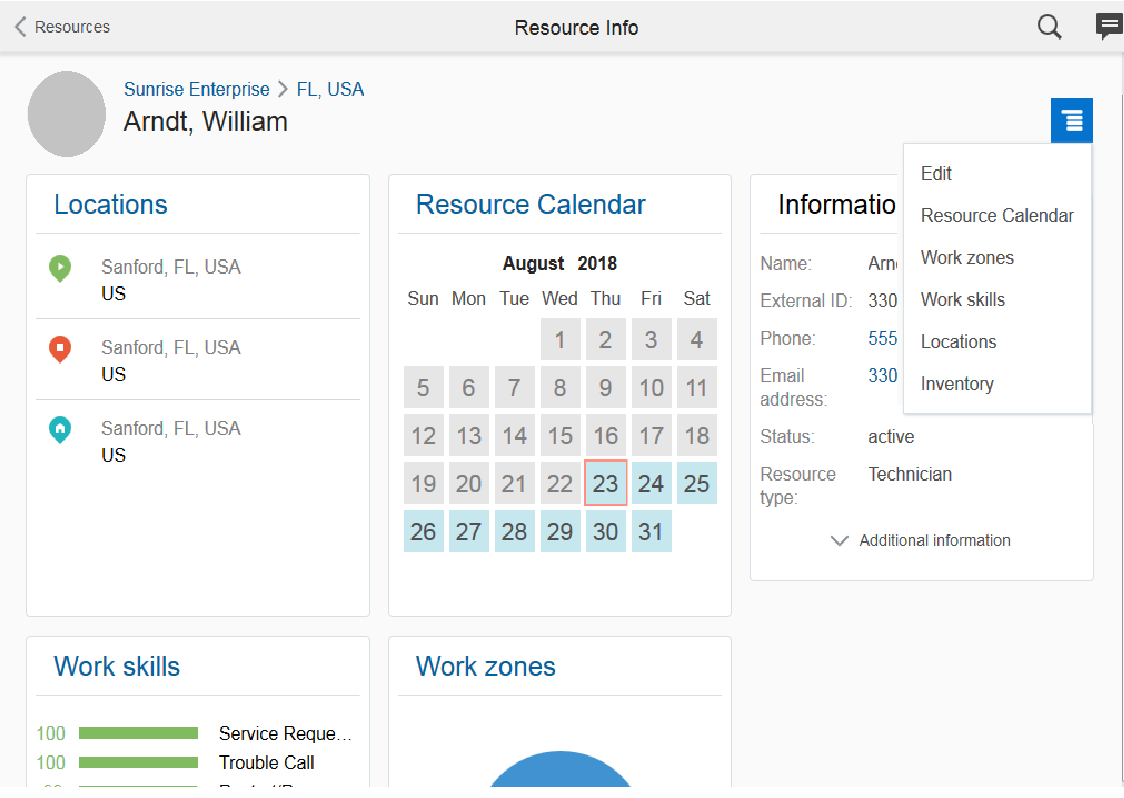The height and width of the screenshot is (798, 1124).
Task: Click August 10 on the calendar
Action: tap(651, 387)
